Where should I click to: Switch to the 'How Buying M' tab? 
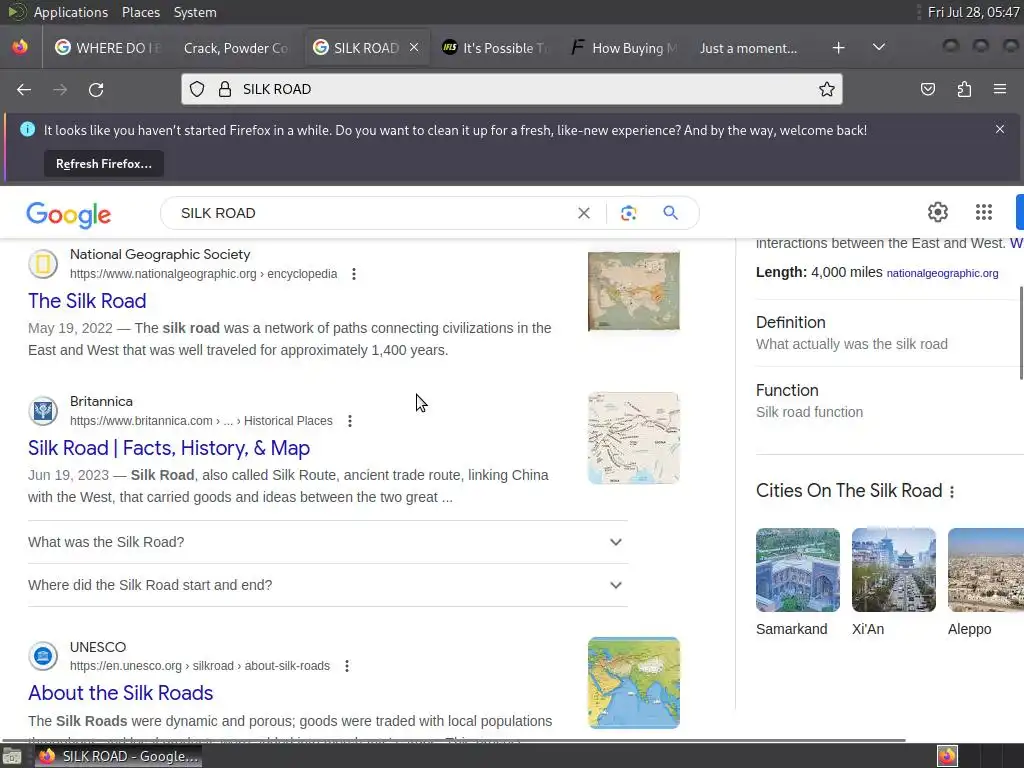point(624,48)
